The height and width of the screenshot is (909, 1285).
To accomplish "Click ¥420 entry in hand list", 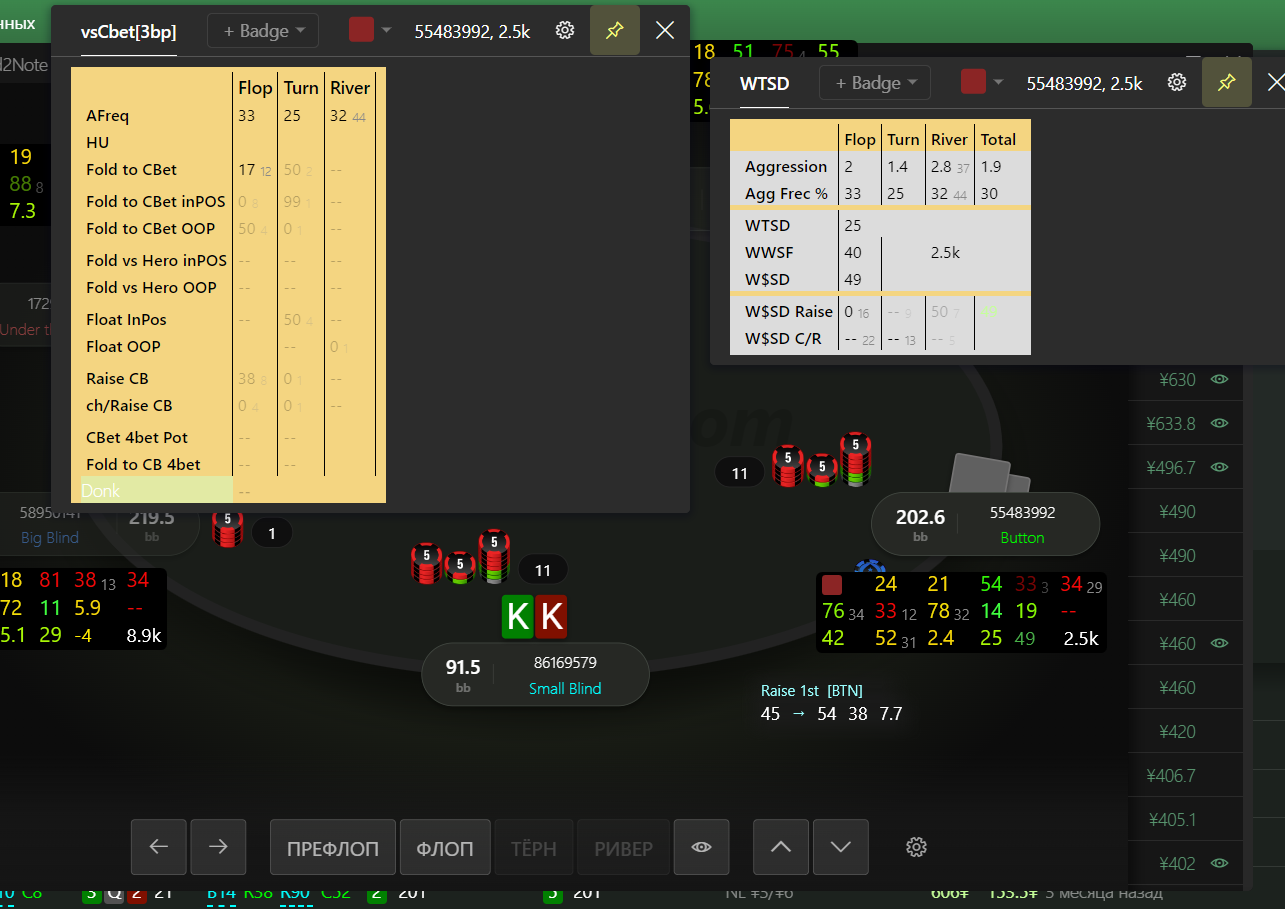I will pyautogui.click(x=1177, y=731).
